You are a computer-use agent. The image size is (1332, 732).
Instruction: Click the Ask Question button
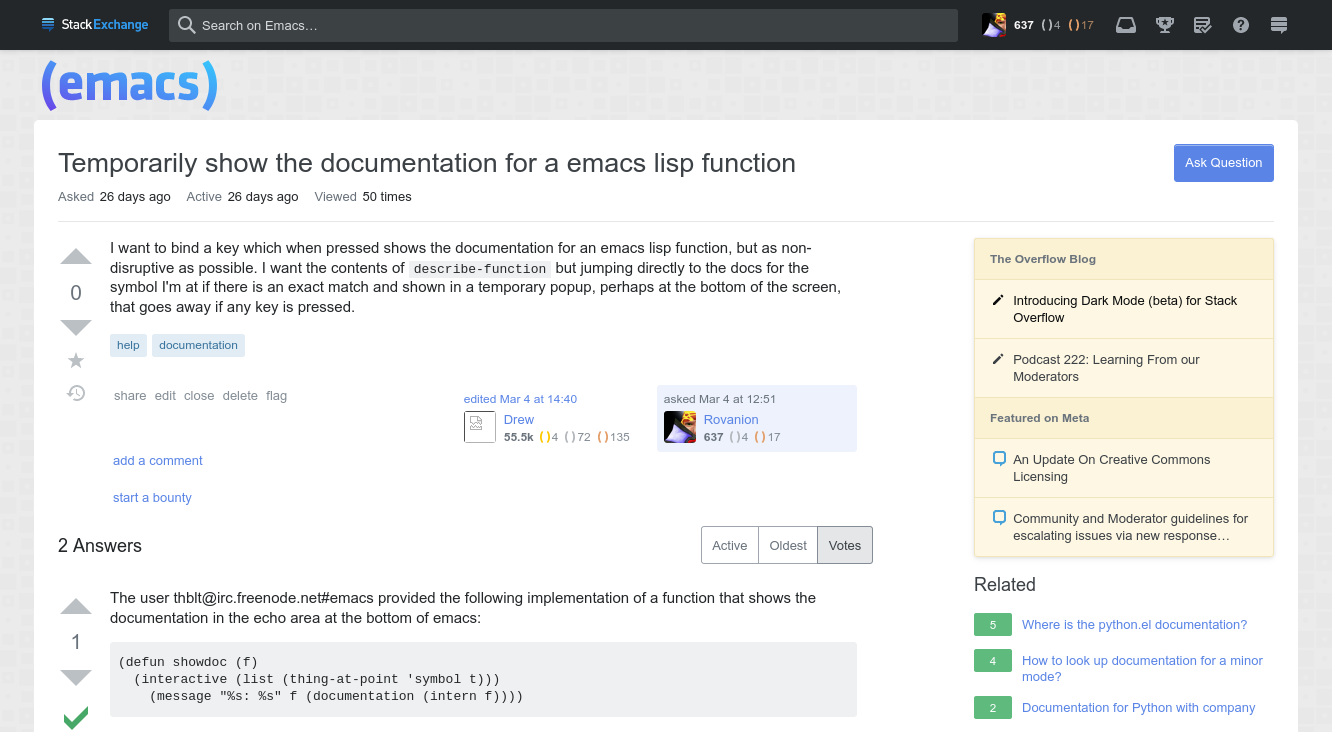tap(1223, 162)
